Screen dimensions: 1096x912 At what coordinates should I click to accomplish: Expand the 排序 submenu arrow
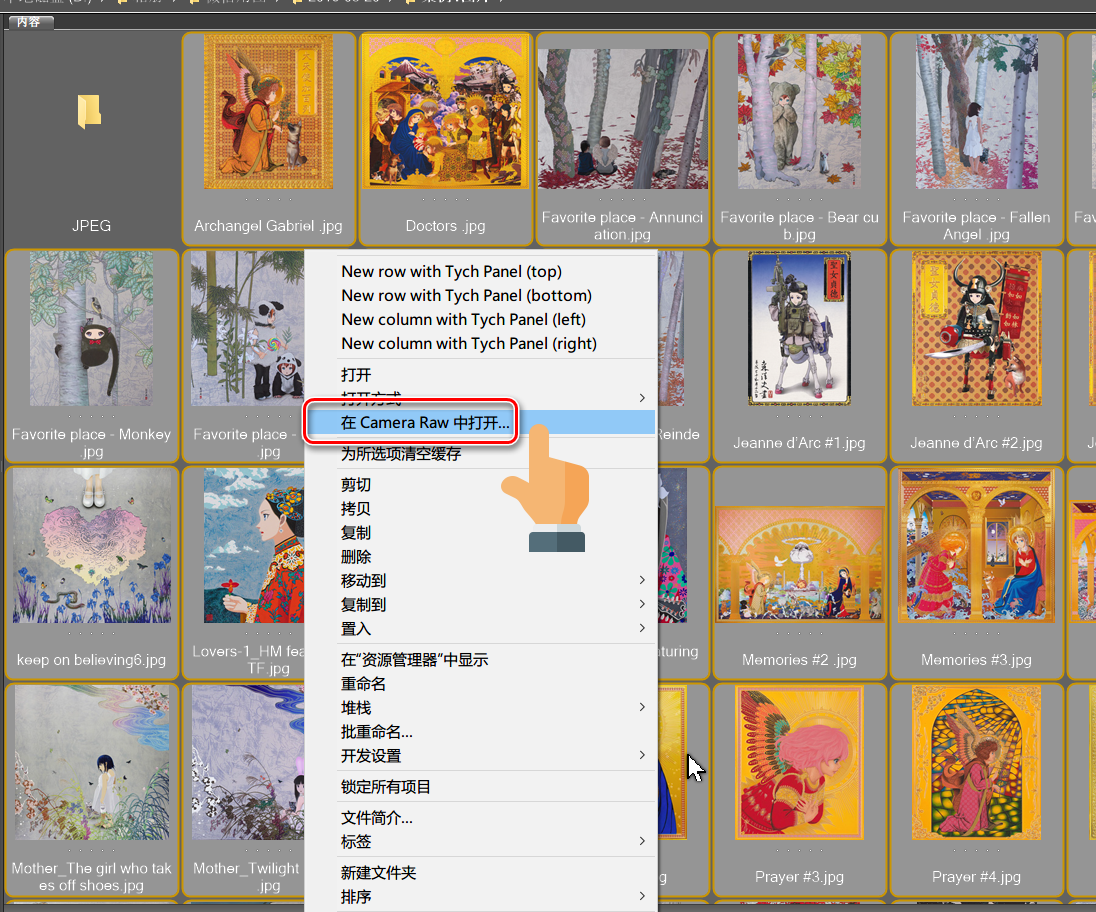tap(642, 896)
